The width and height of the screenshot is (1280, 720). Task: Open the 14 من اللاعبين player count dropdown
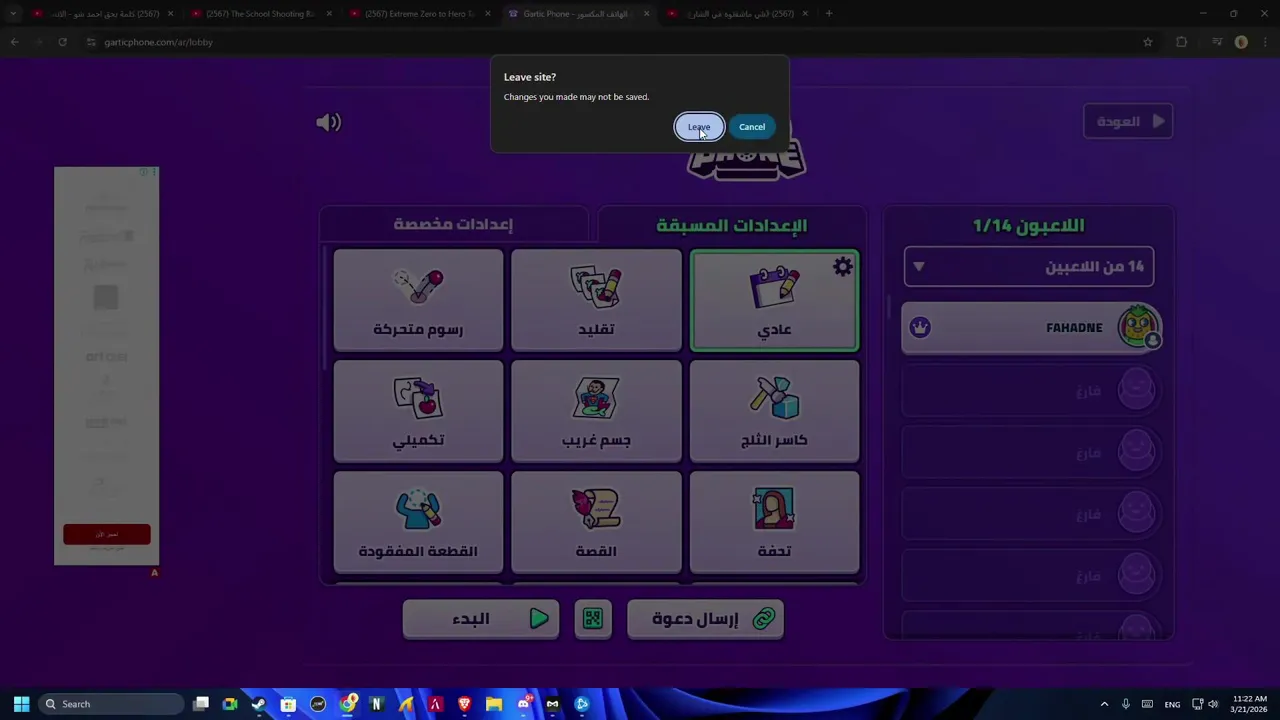[1029, 267]
